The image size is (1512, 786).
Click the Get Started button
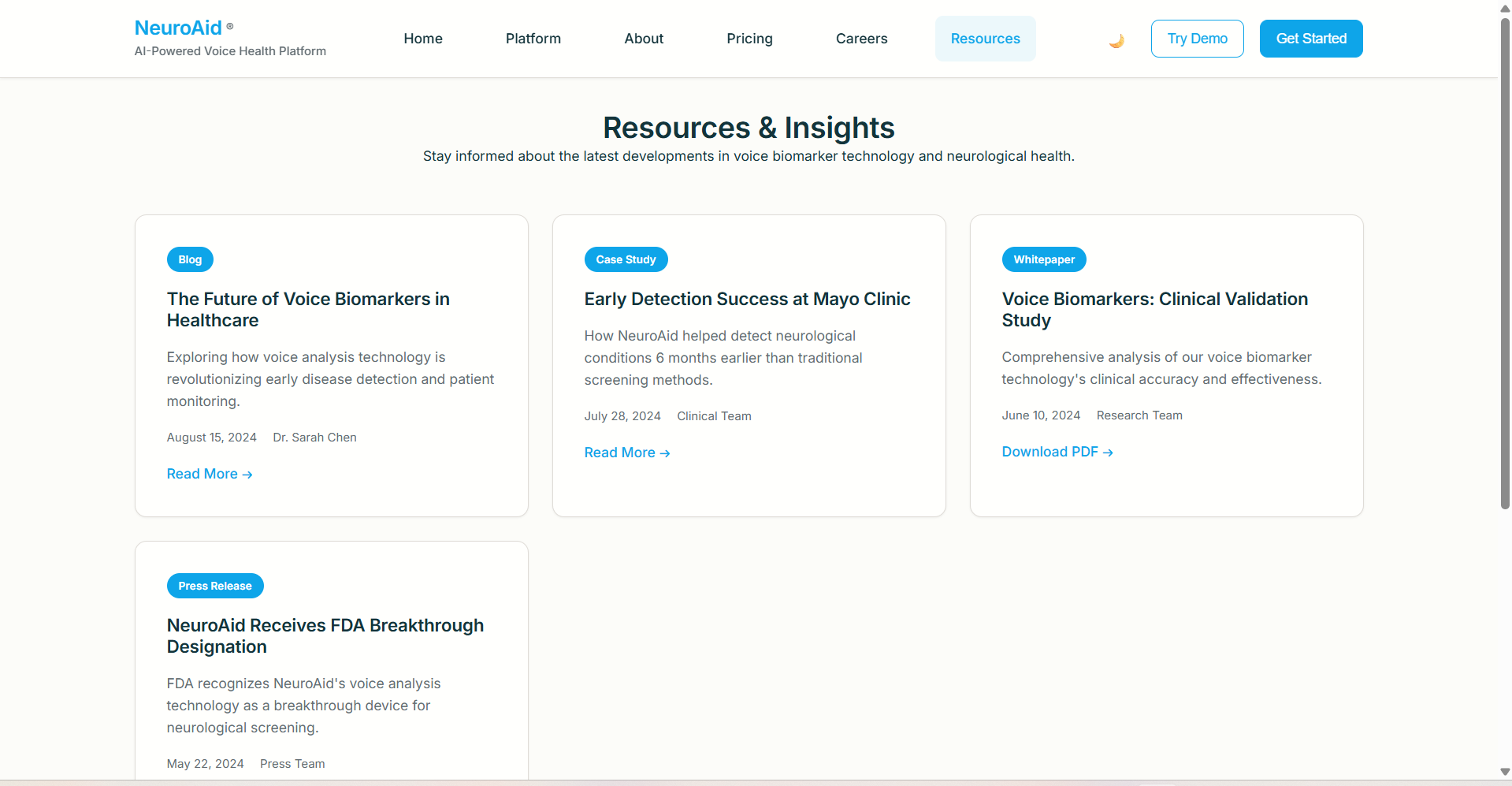(x=1311, y=39)
